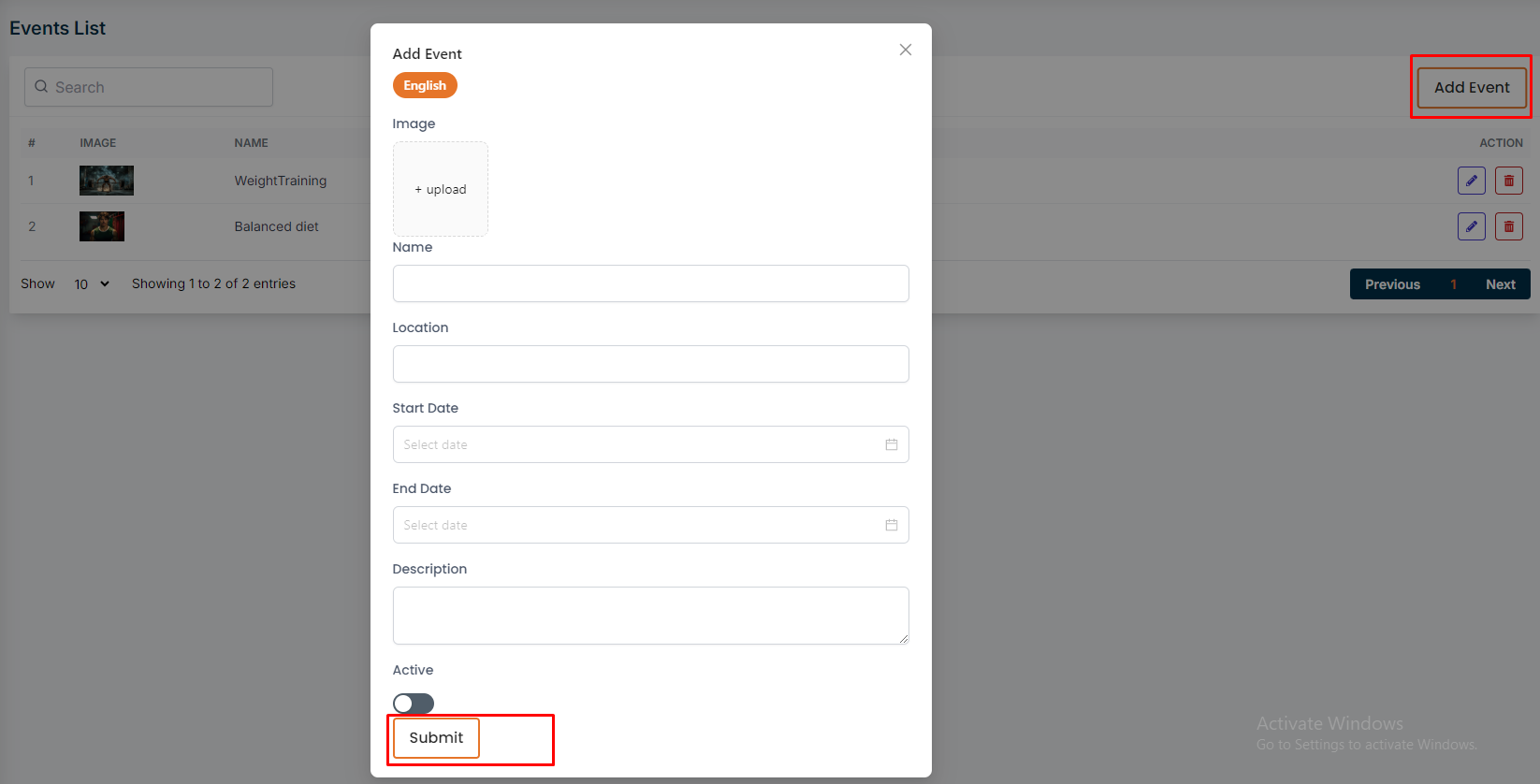Screen dimensions: 1540x784
Task: Open the End Date picker field
Action: 636,525
